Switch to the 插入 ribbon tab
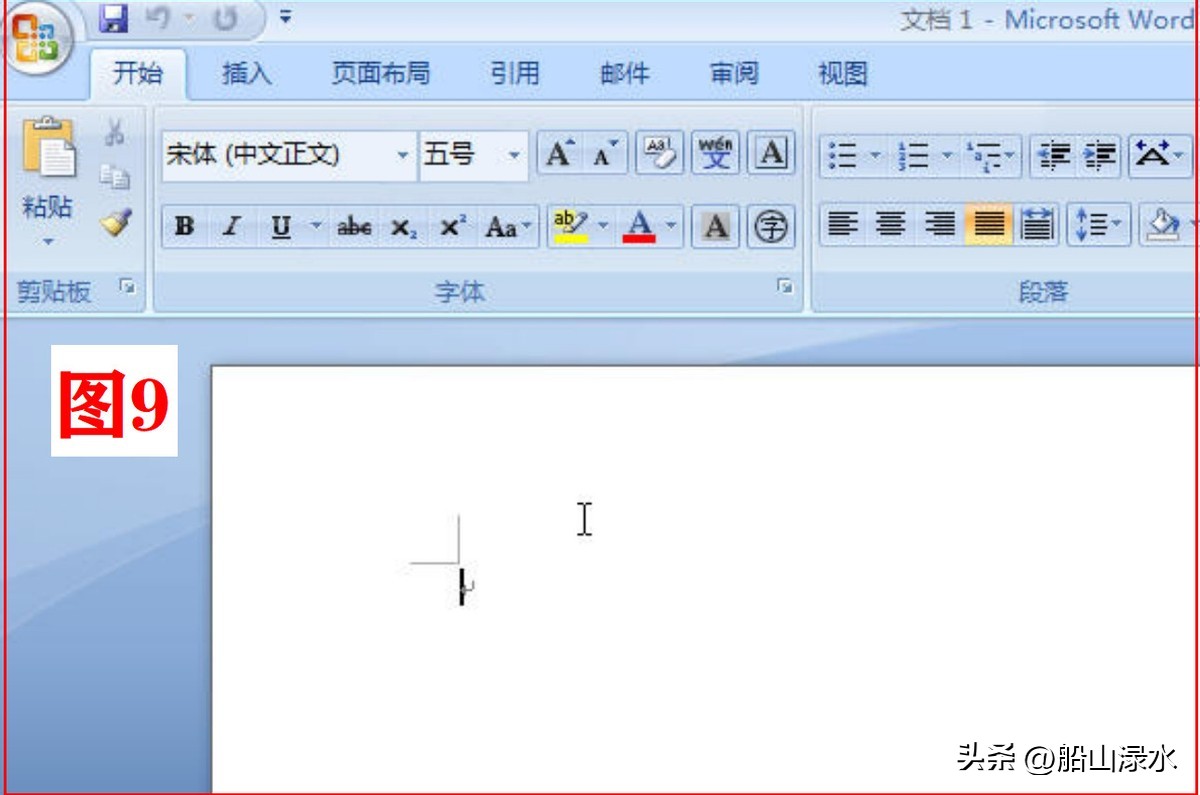Image resolution: width=1200 pixels, height=795 pixels. [244, 74]
